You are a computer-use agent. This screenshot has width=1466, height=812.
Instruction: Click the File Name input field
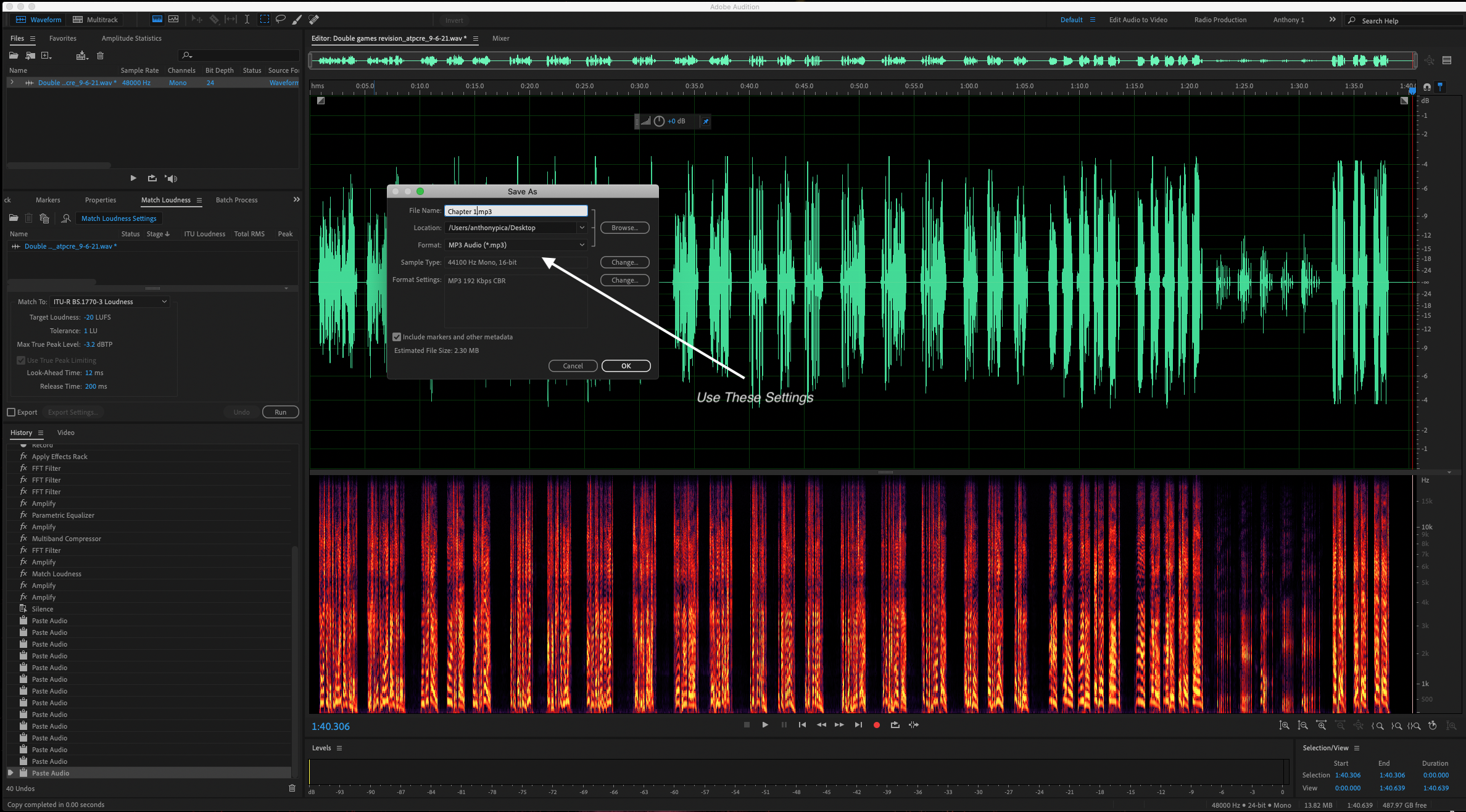click(516, 211)
